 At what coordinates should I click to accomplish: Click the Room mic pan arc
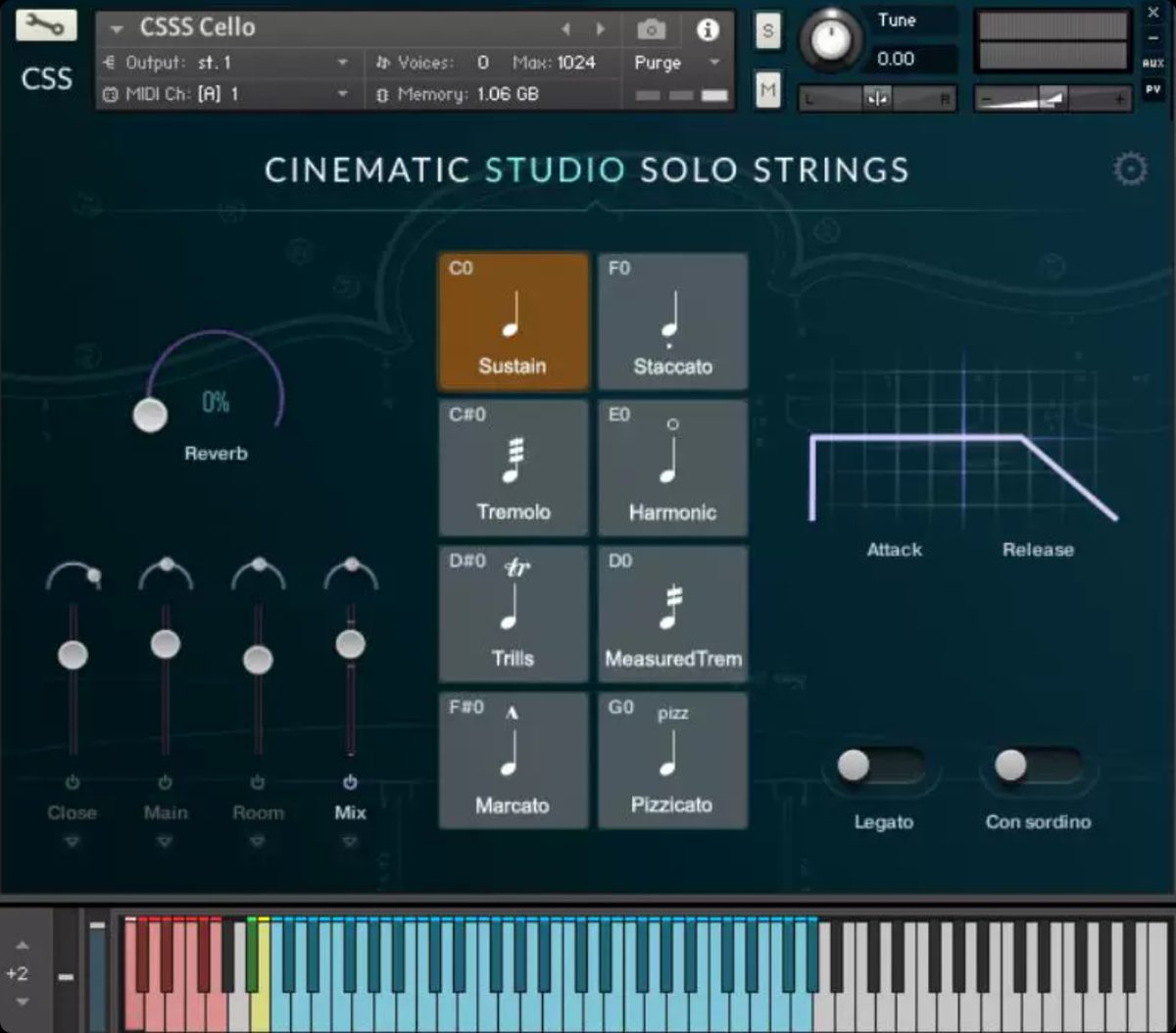click(258, 572)
